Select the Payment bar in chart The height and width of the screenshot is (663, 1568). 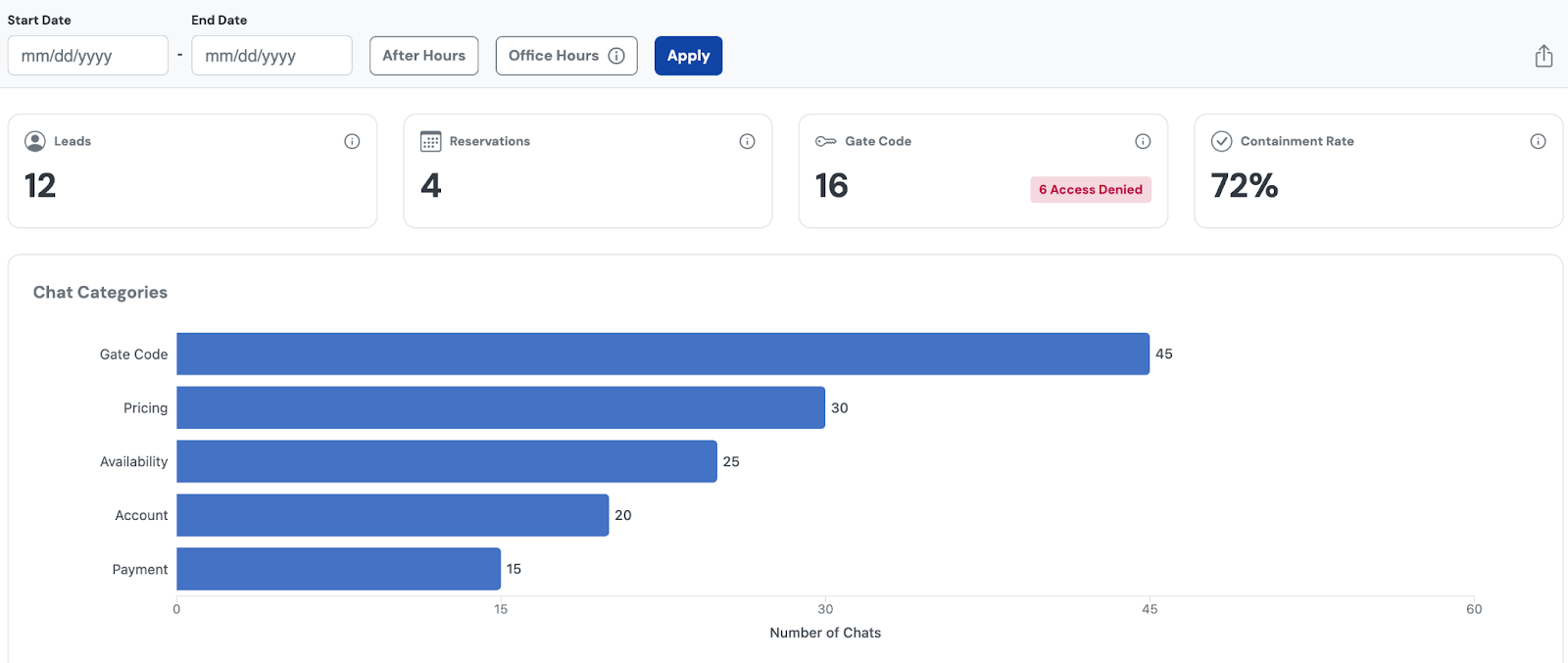(338, 569)
